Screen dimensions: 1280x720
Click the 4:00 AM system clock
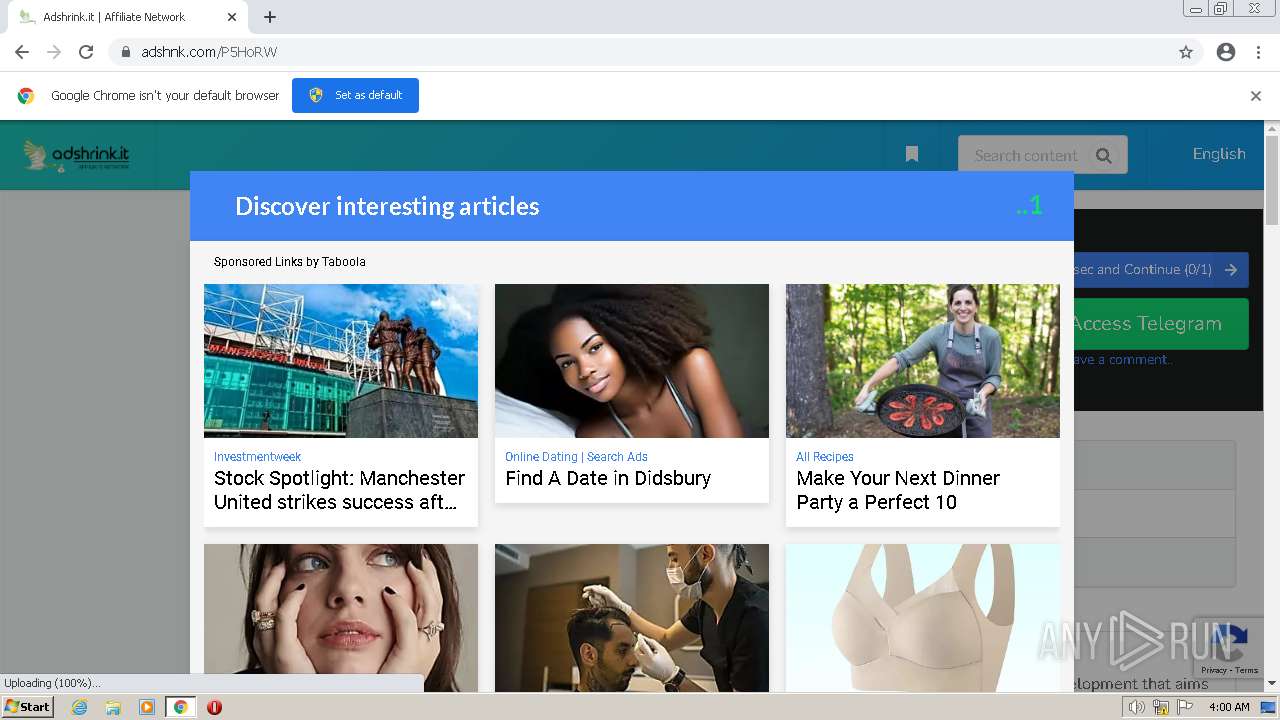coord(1229,707)
